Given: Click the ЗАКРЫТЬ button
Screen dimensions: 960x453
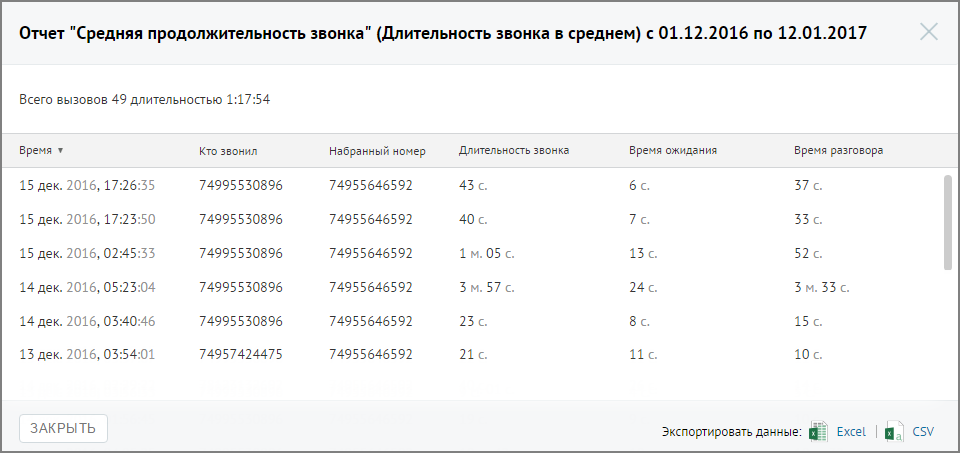Looking at the screenshot, I should tap(64, 429).
